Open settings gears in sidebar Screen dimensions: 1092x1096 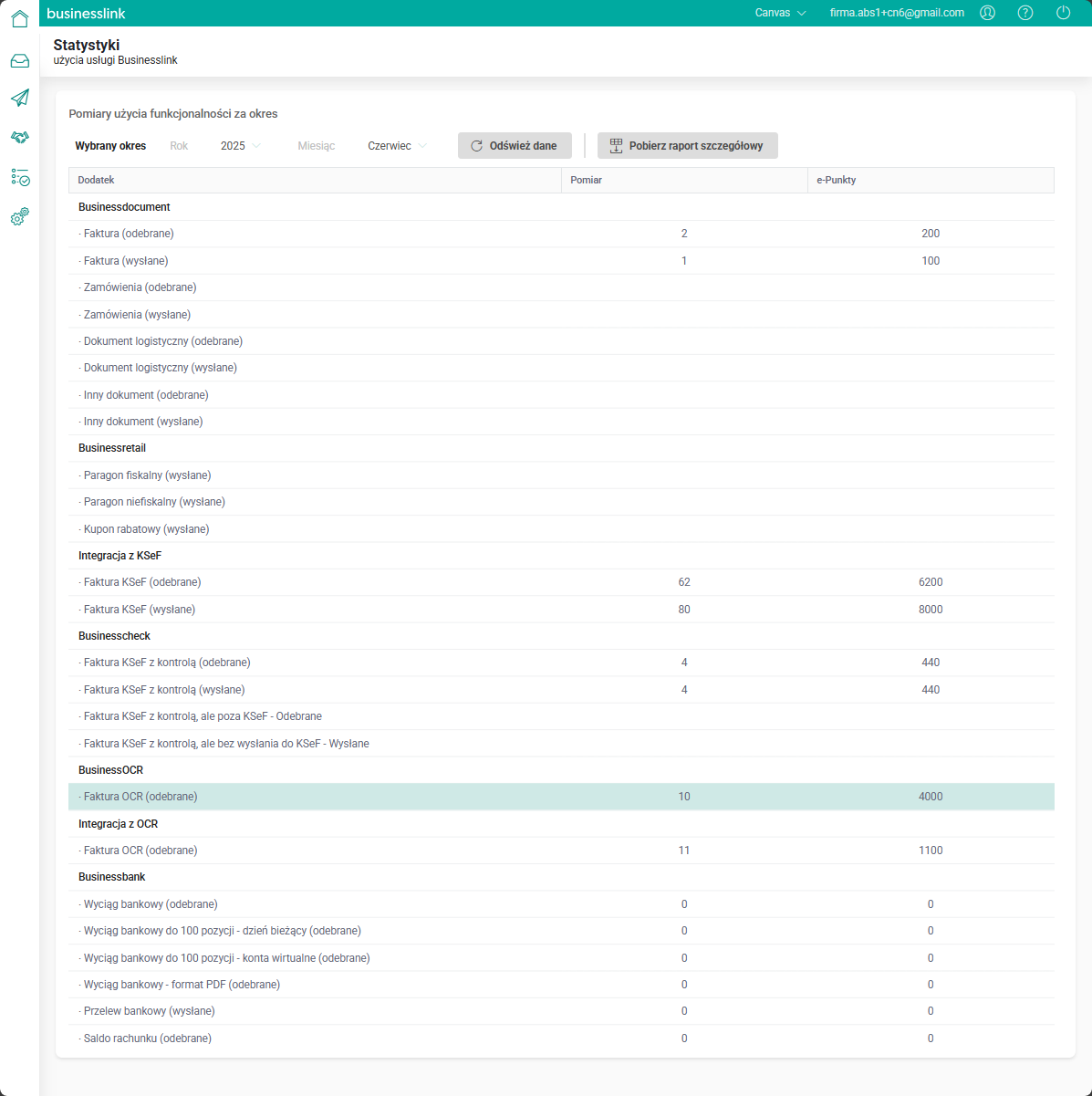[x=19, y=216]
